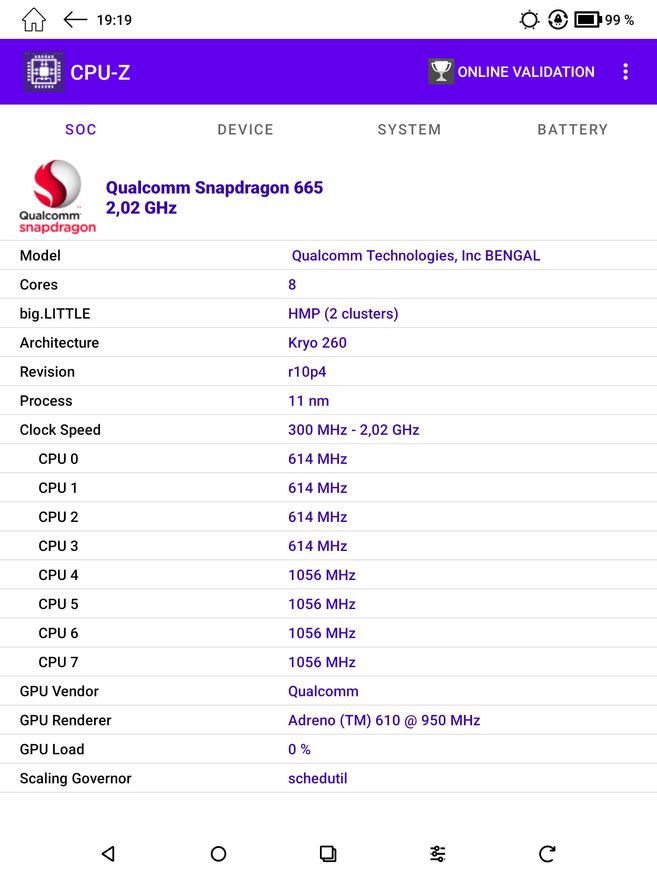Select the SOC tab
Image resolution: width=657 pixels, height=877 pixels.
click(81, 129)
